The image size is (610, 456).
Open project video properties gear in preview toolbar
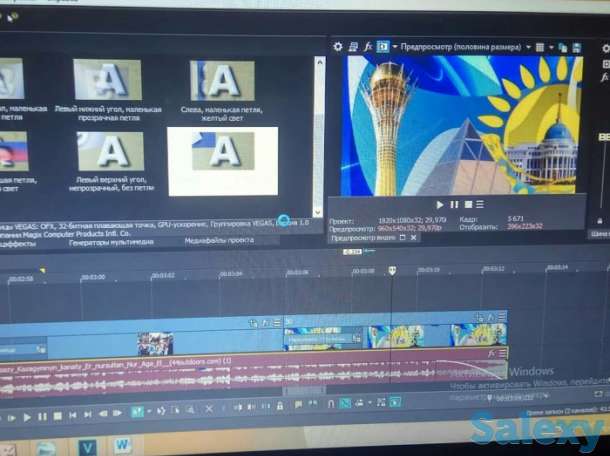[338, 47]
